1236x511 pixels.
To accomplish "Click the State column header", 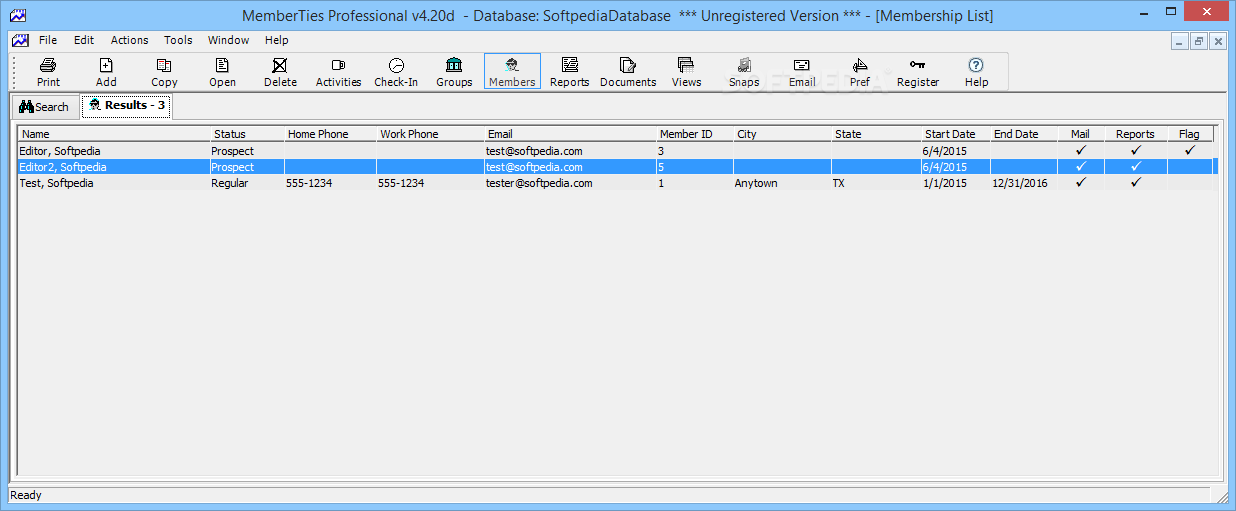I will point(876,134).
